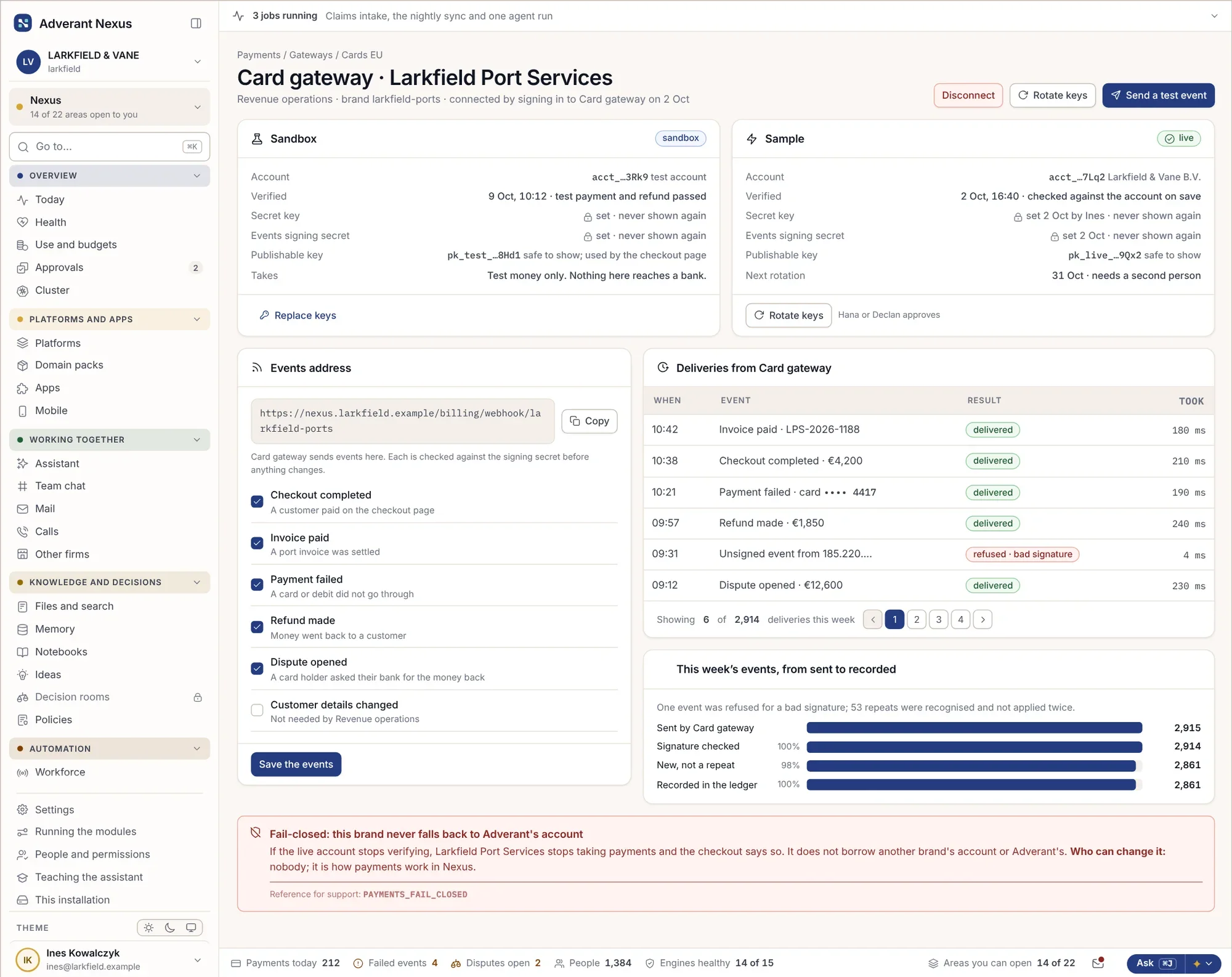Expand the running jobs banner chevron
1232x977 pixels.
(1214, 16)
